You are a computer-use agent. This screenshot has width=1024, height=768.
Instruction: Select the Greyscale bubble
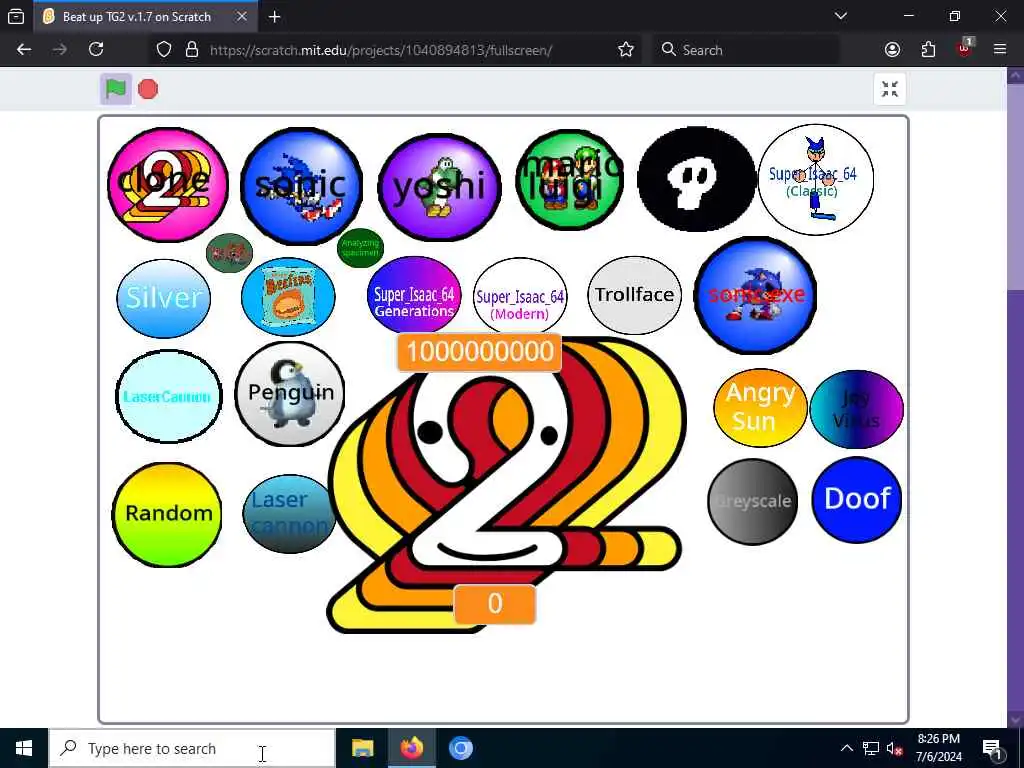(x=752, y=502)
